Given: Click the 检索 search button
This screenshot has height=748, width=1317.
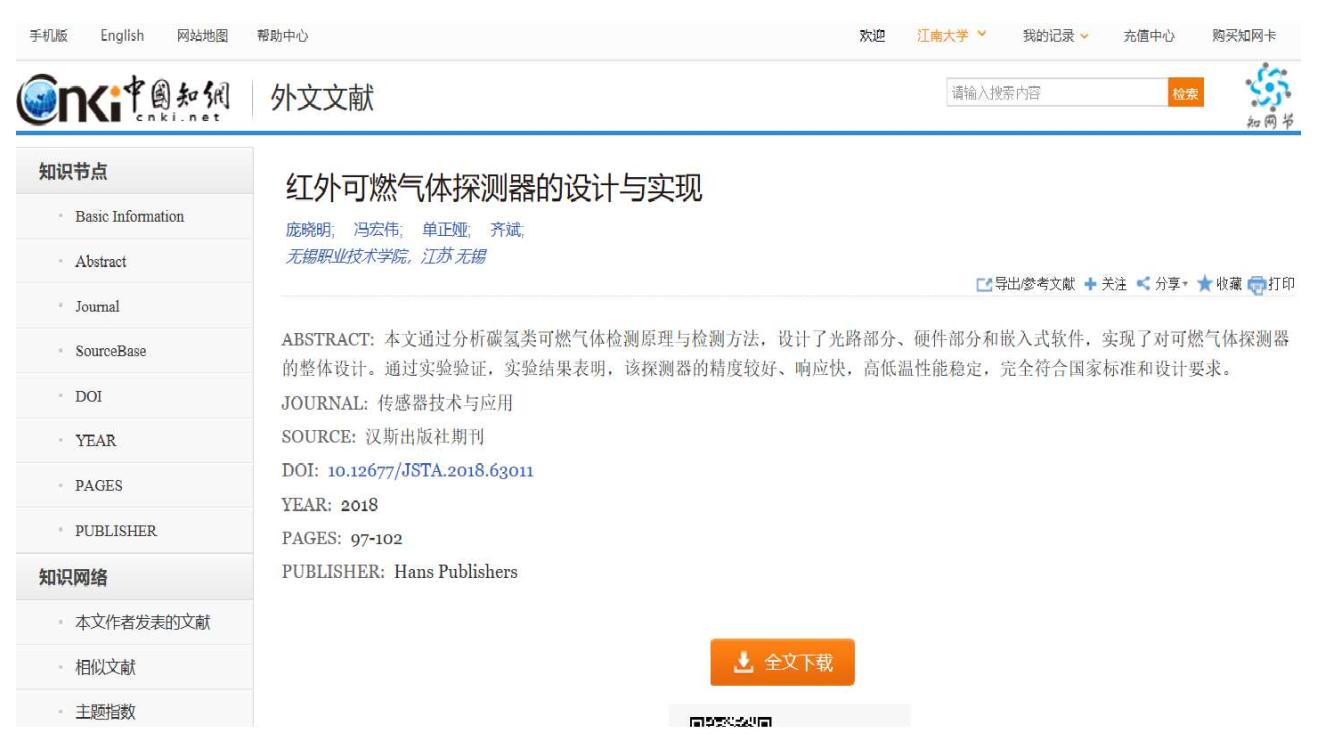Looking at the screenshot, I should (x=1185, y=94).
